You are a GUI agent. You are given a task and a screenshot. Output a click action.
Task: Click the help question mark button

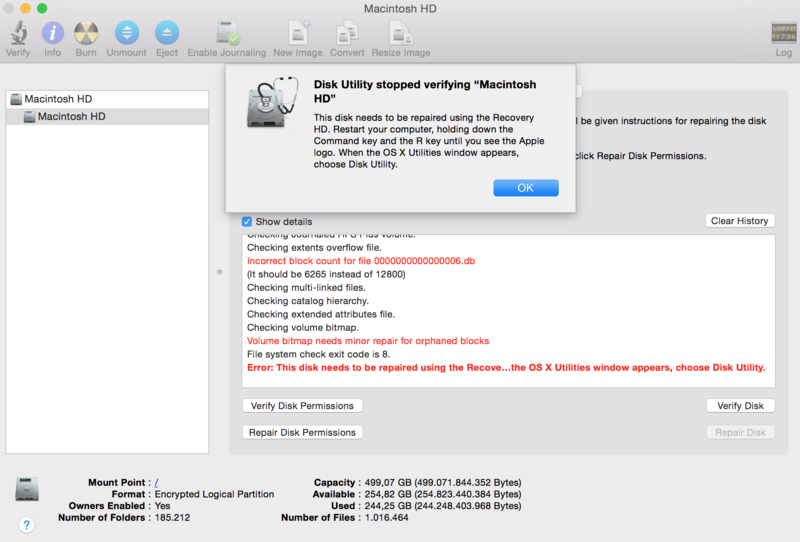point(27,525)
